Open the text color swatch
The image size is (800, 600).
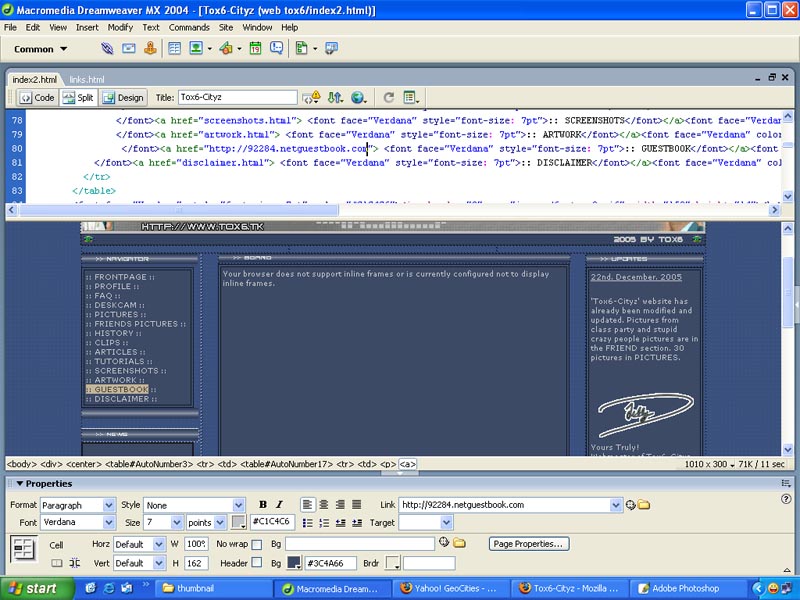click(239, 522)
